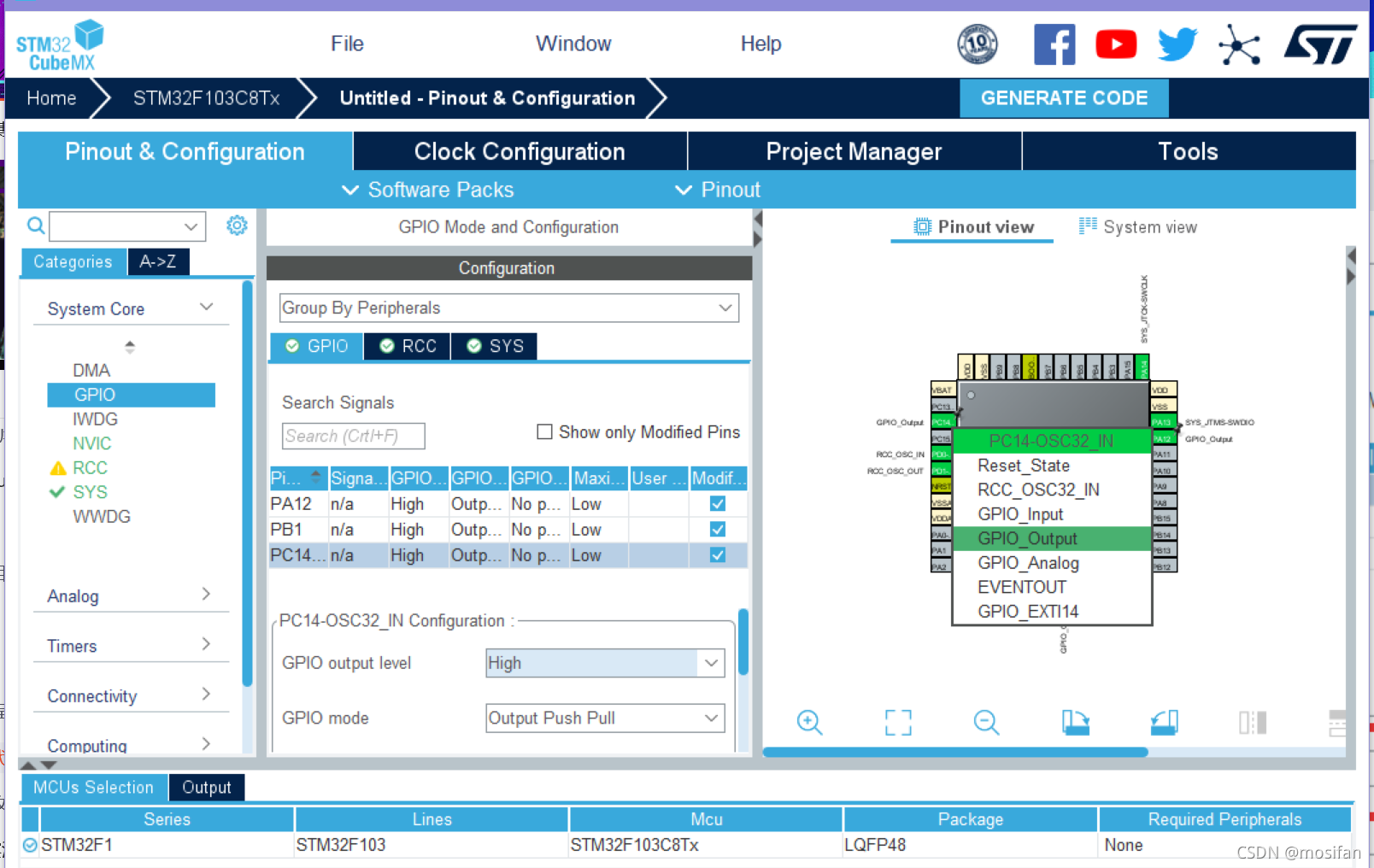The width and height of the screenshot is (1374, 868).
Task: Click the SYS green checkmark icon
Action: (57, 491)
